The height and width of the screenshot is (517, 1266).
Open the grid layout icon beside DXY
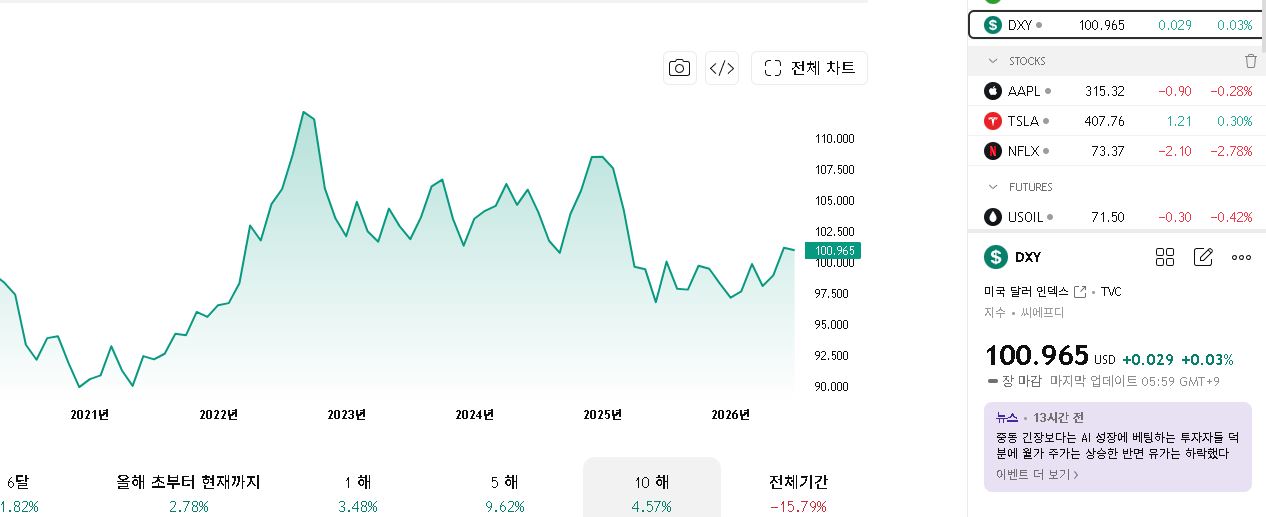[1165, 257]
